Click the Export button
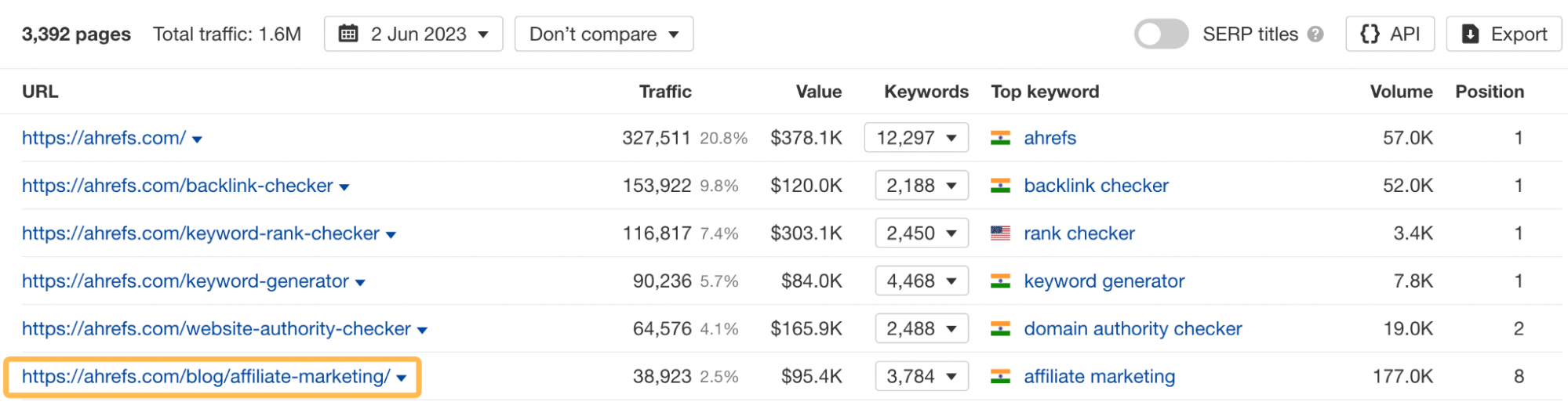This screenshot has width=1568, height=409. [1503, 34]
